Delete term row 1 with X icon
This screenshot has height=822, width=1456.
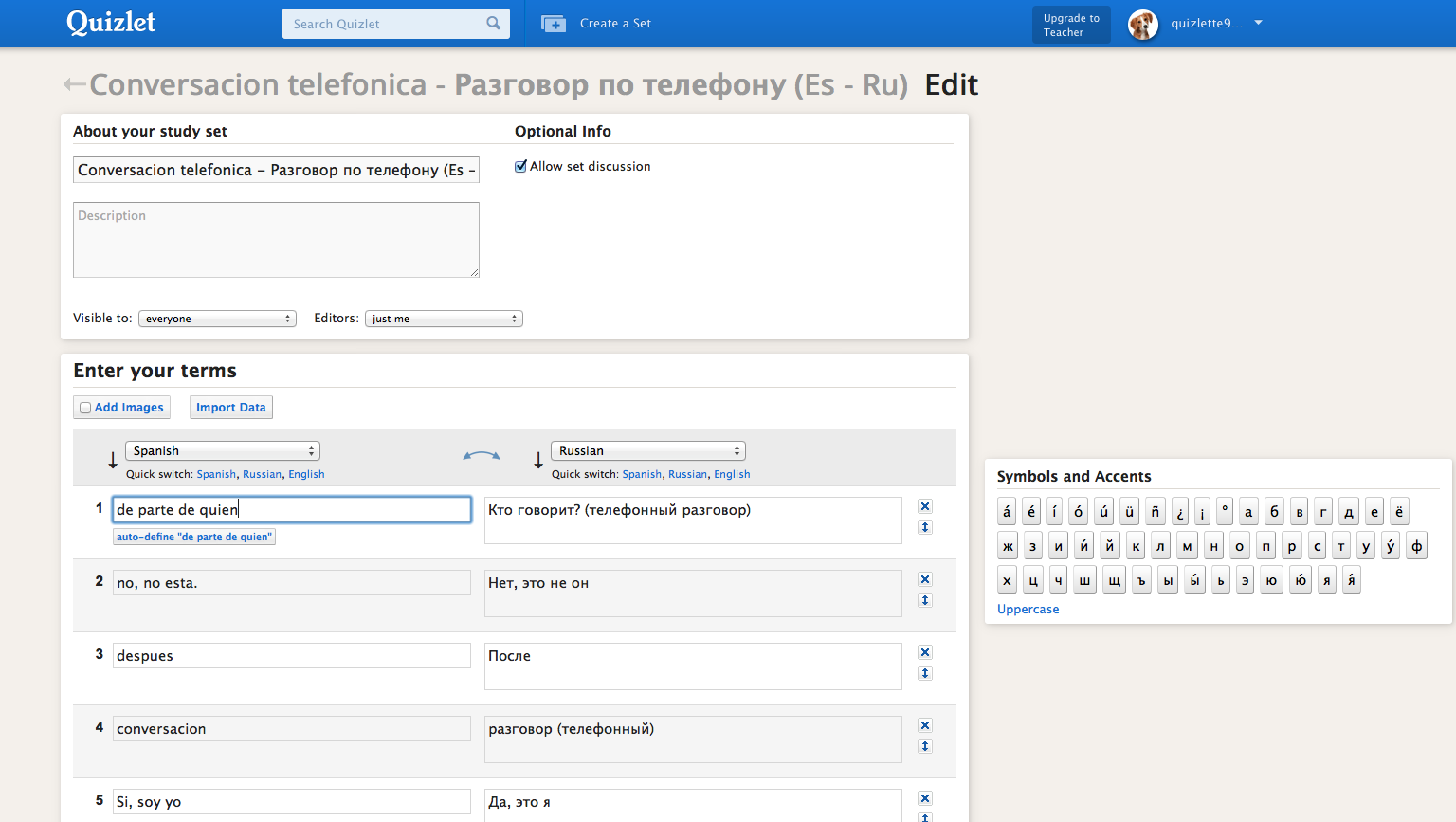click(x=925, y=506)
